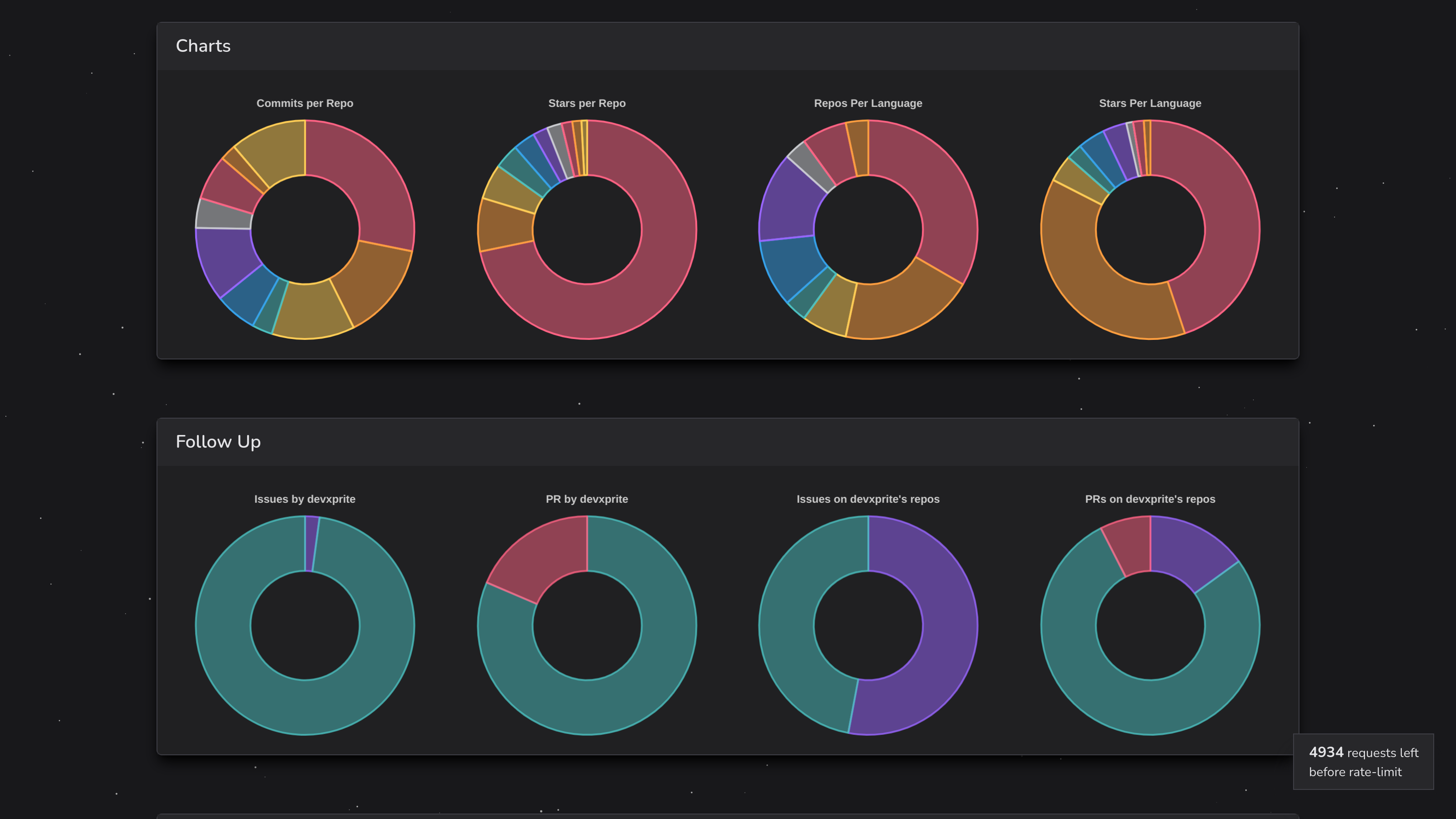Click the orange segment in Stars per Repo

pyautogui.click(x=506, y=226)
